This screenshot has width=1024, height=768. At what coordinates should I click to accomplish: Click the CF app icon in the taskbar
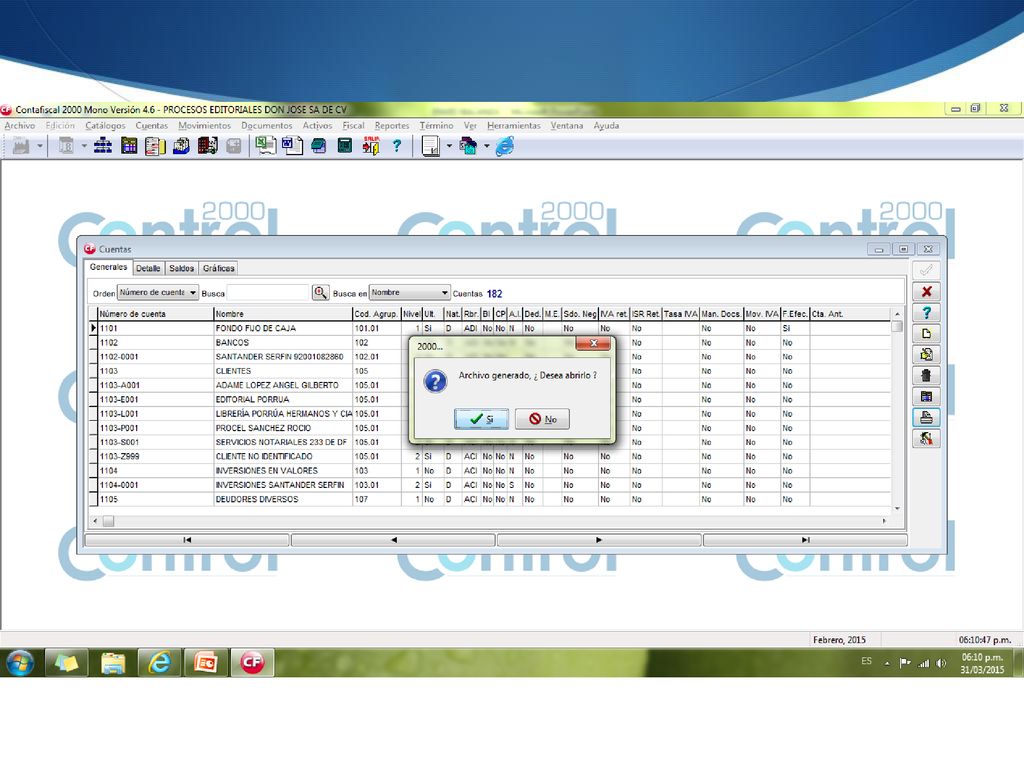252,663
